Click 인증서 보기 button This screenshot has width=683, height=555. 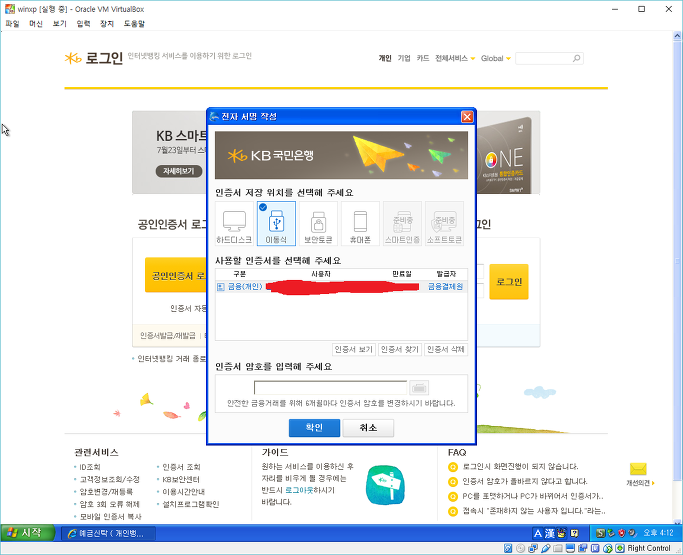[353, 349]
